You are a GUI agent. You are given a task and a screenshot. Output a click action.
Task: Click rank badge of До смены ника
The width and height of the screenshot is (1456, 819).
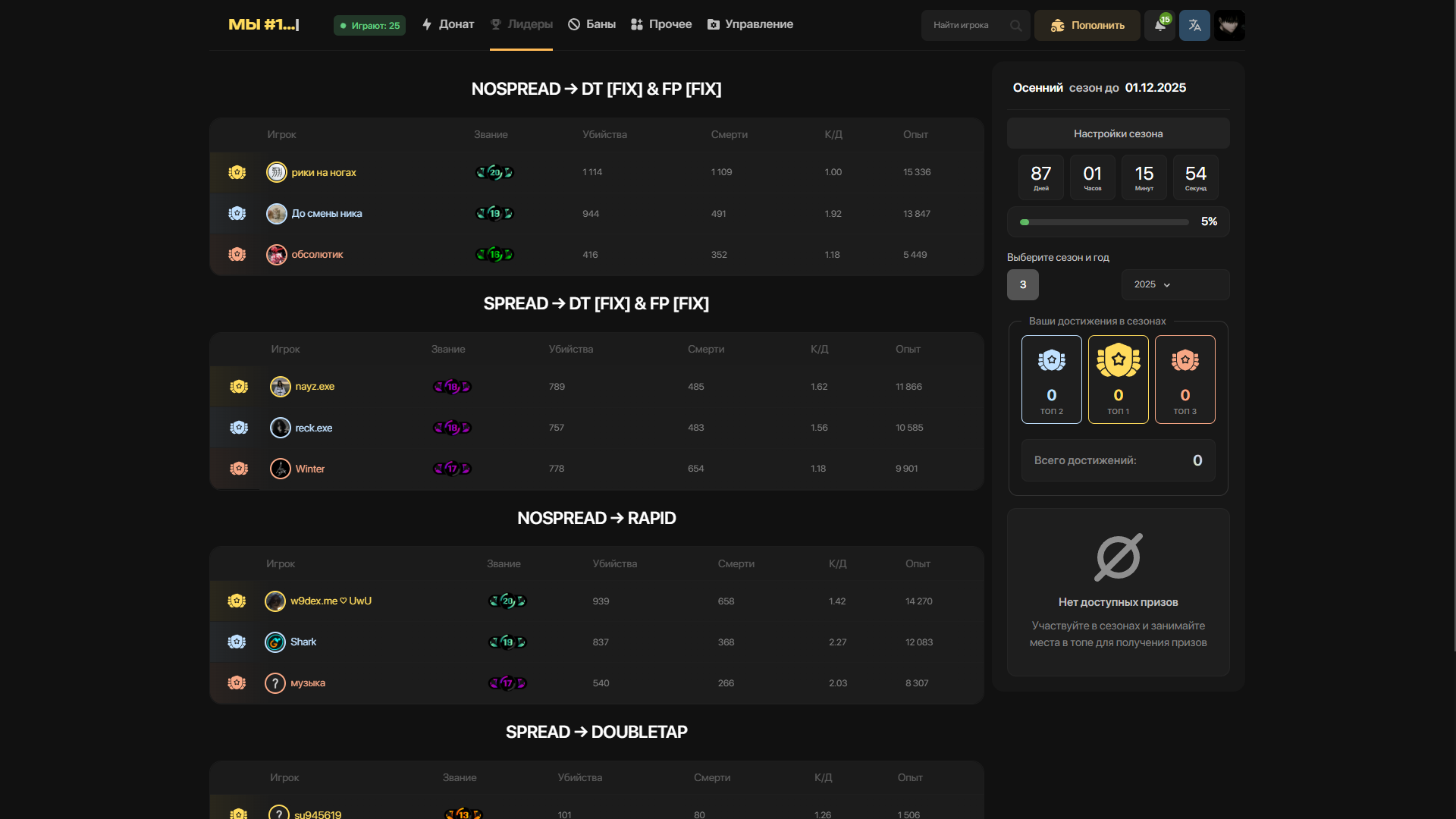click(495, 213)
